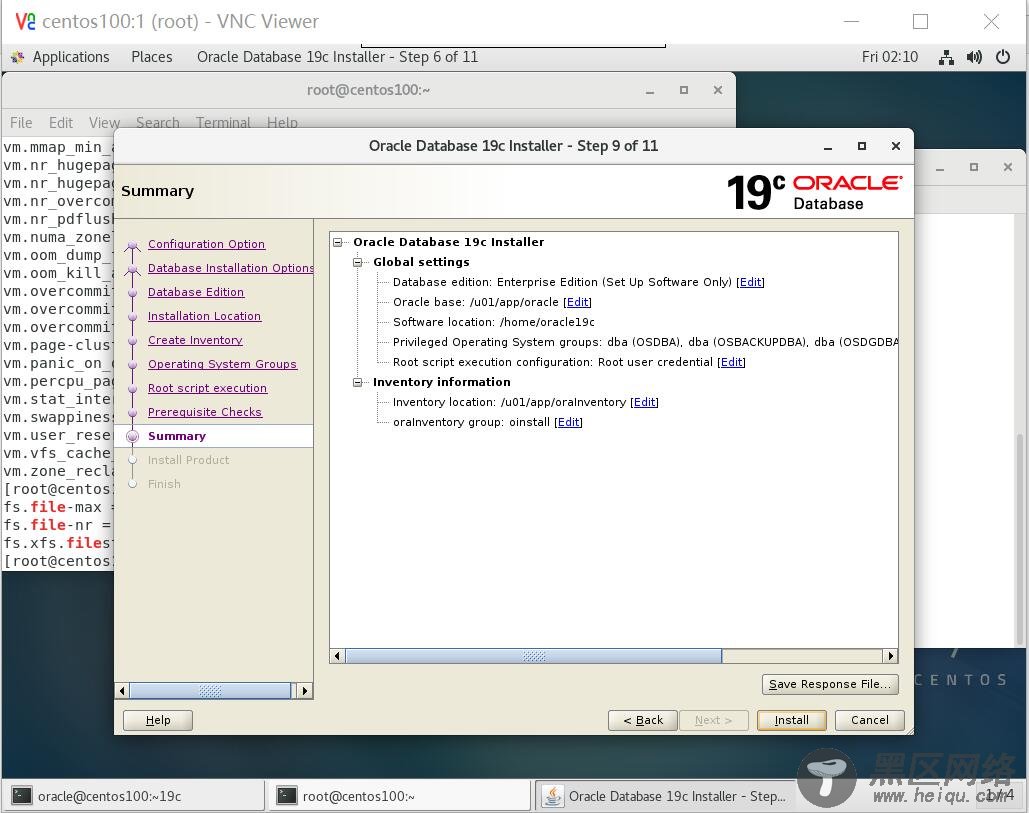This screenshot has height=813, width=1029.
Task: Open the network status icon in top bar
Action: [x=946, y=58]
